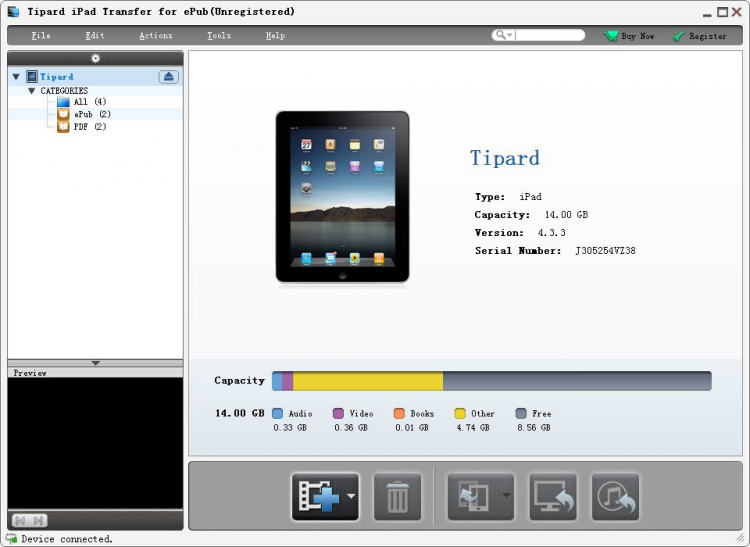Click the yellow Other segment of capacity bar
The height and width of the screenshot is (547, 750).
pyautogui.click(x=368, y=381)
